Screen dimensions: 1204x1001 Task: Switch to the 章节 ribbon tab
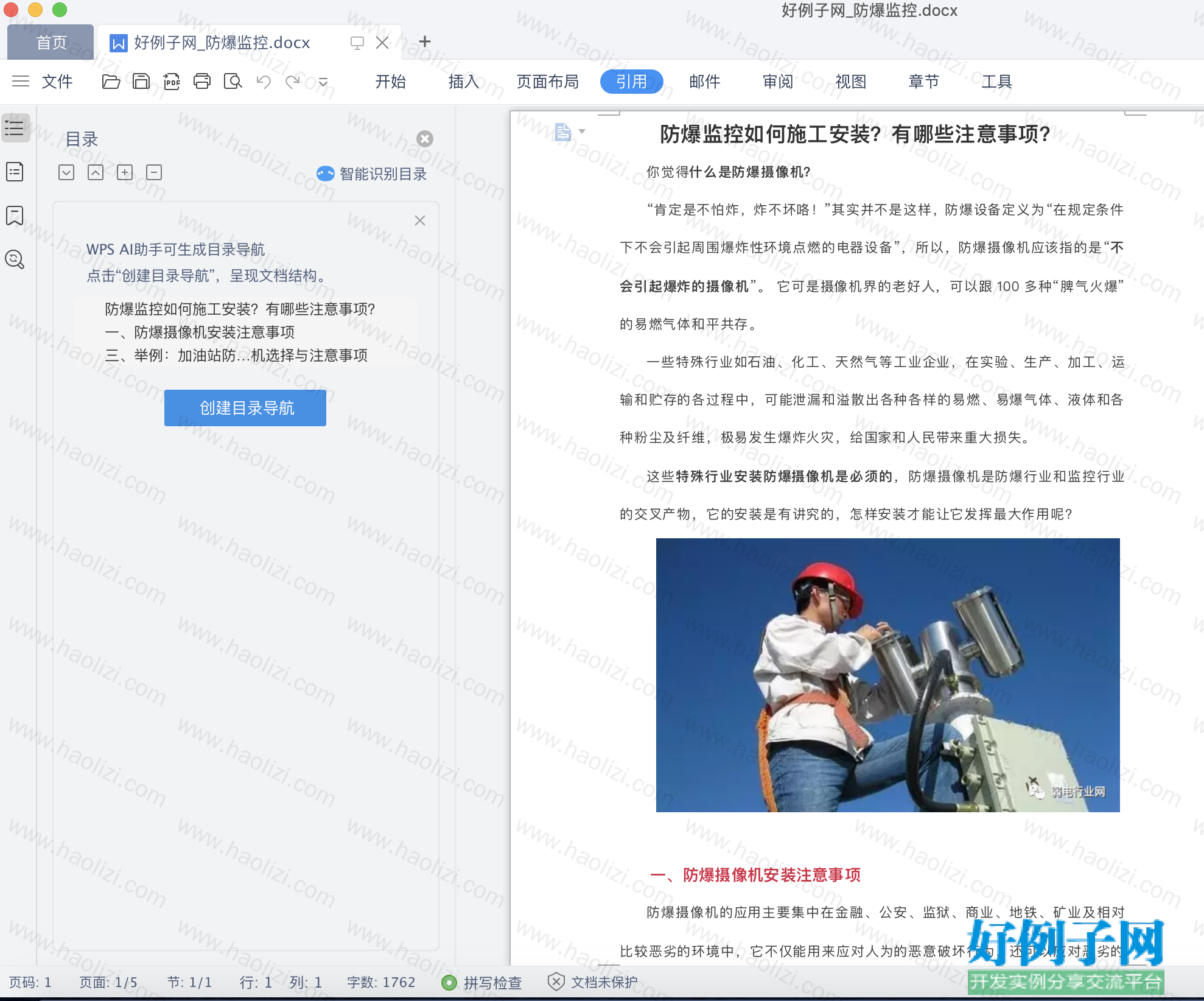pos(923,81)
